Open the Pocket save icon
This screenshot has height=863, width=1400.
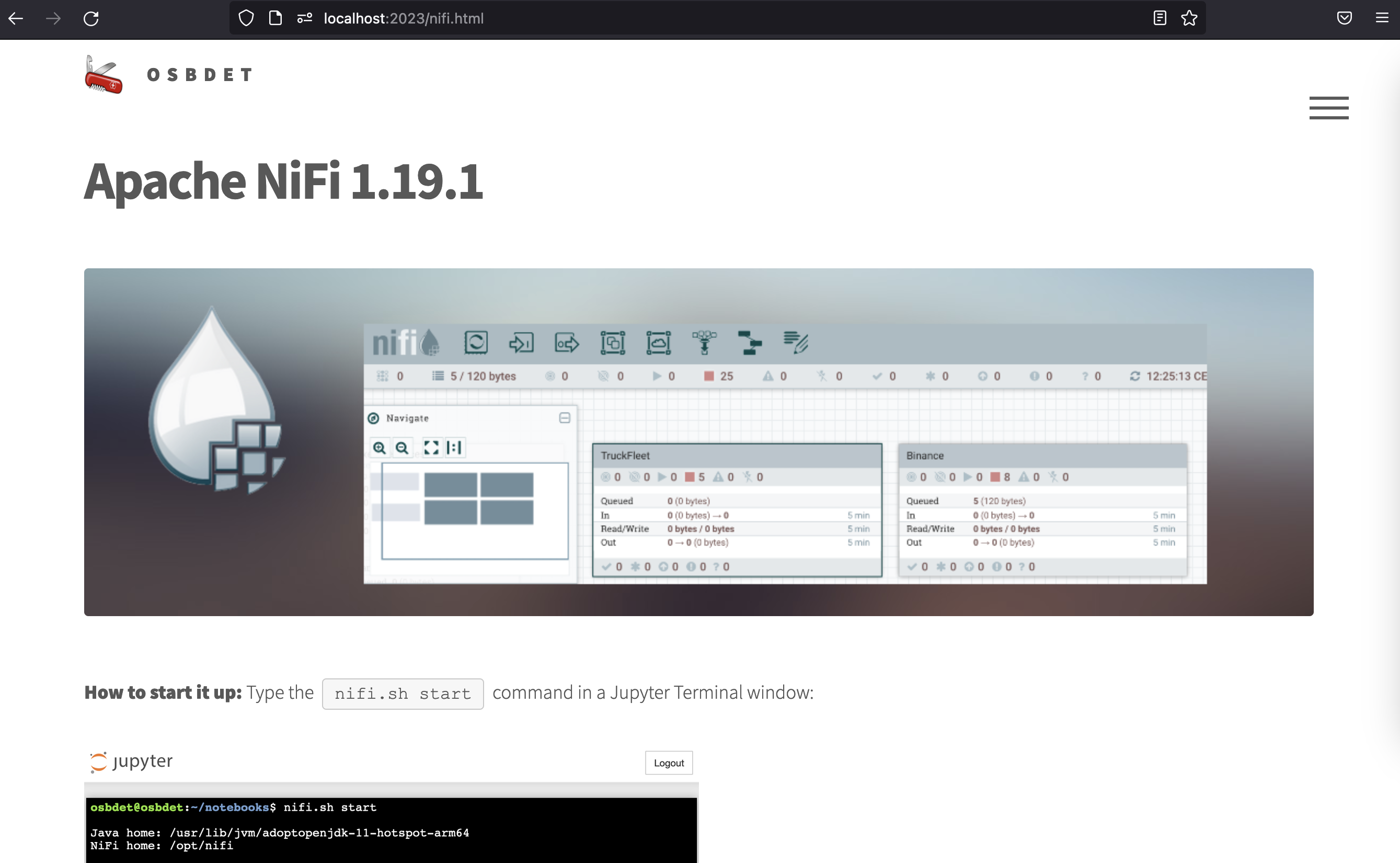1344,18
